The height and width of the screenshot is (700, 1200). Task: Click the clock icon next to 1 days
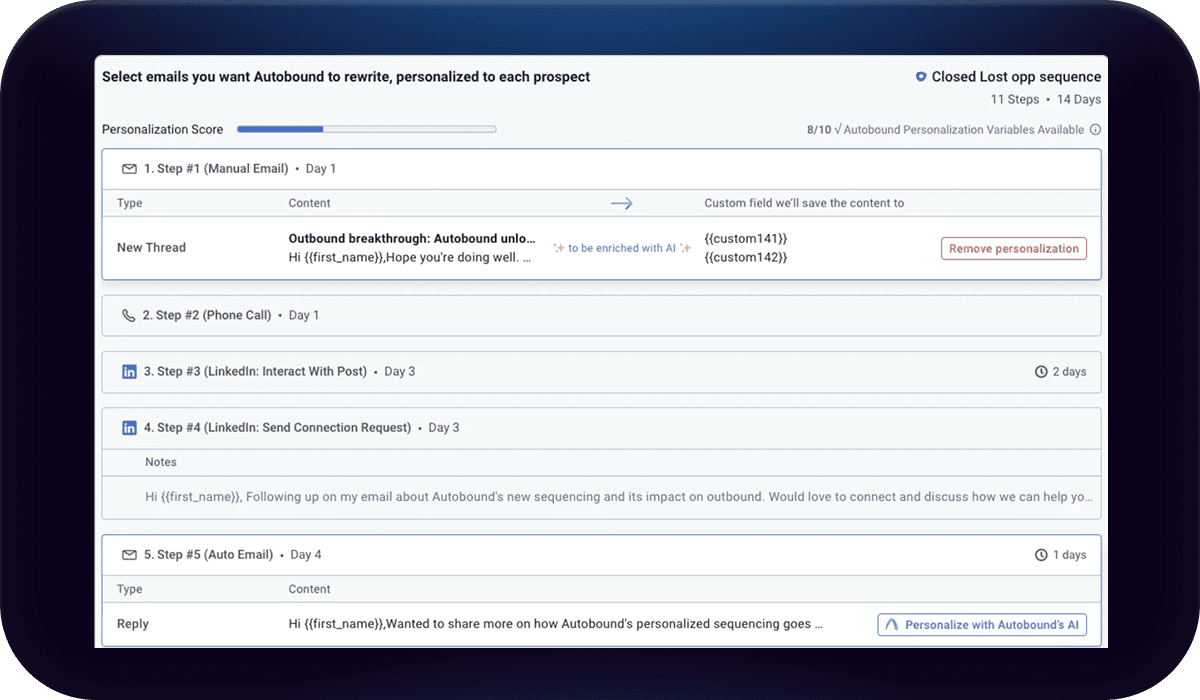[1043, 555]
